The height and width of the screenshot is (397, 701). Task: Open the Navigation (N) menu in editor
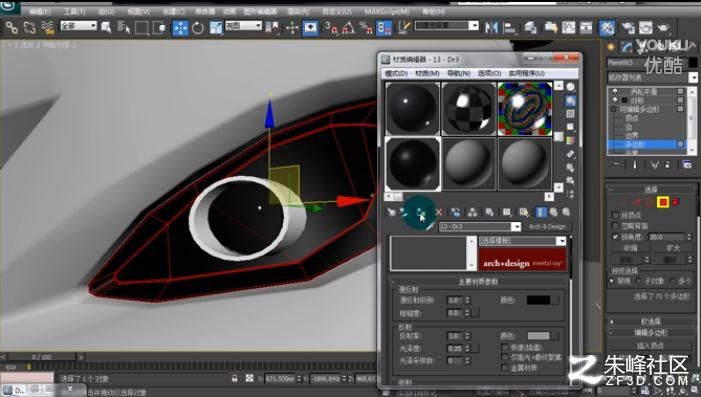(459, 73)
